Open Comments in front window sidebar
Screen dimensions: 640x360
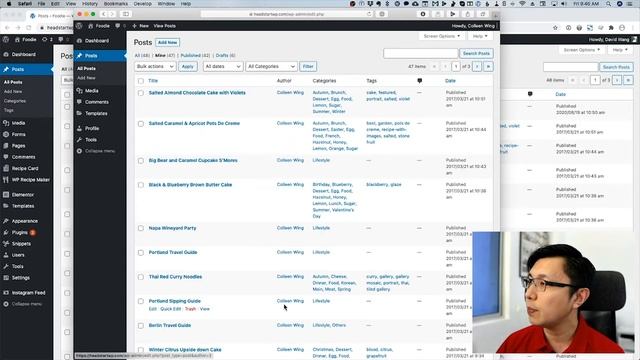(x=96, y=102)
